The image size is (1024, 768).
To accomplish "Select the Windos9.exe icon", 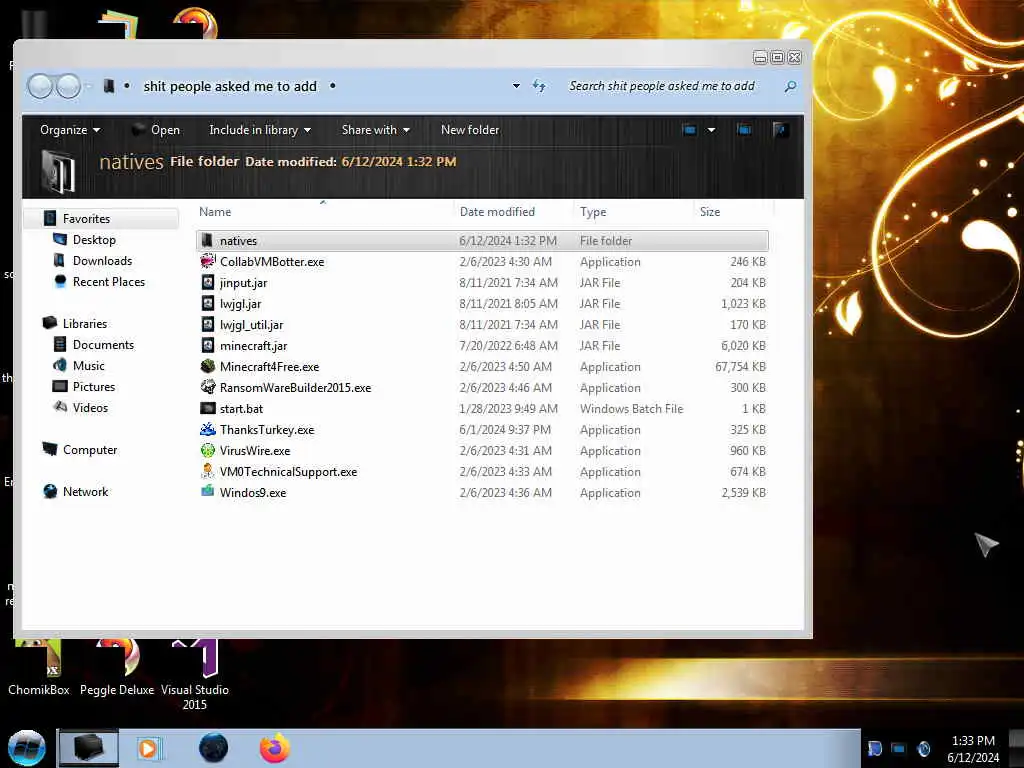I will point(207,491).
